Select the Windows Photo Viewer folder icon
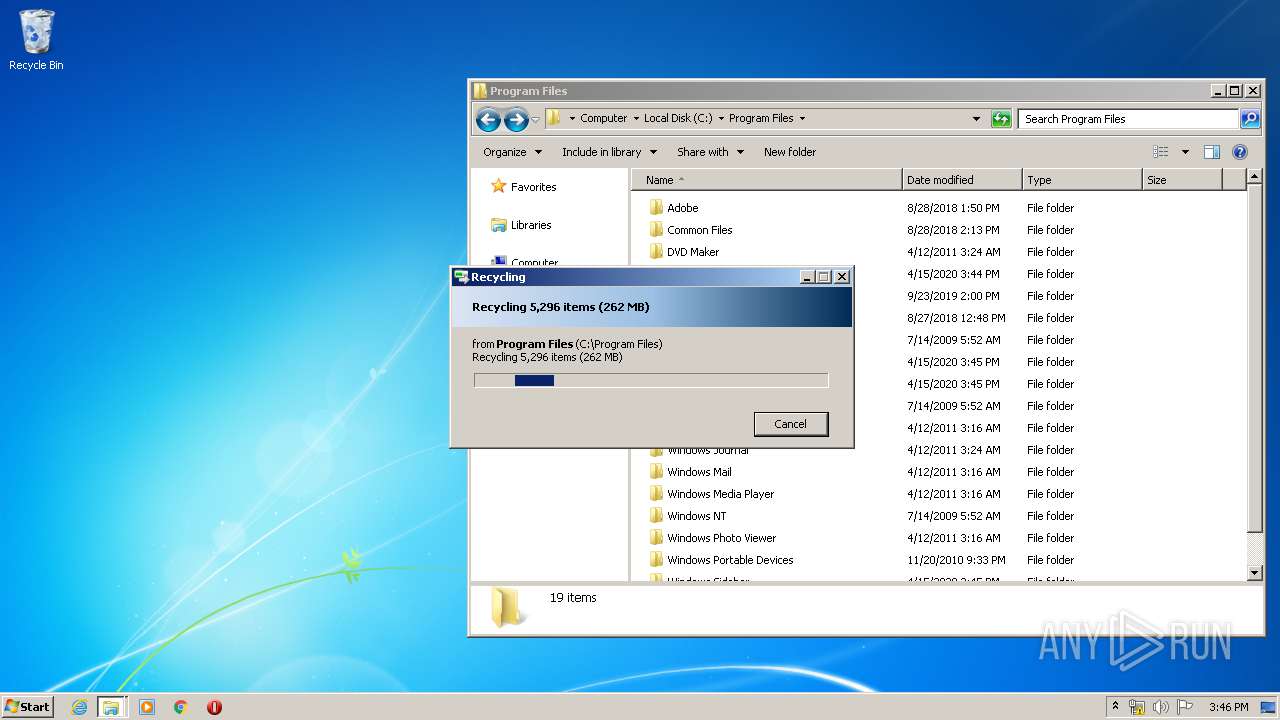Image resolution: width=1280 pixels, height=720 pixels. [656, 538]
